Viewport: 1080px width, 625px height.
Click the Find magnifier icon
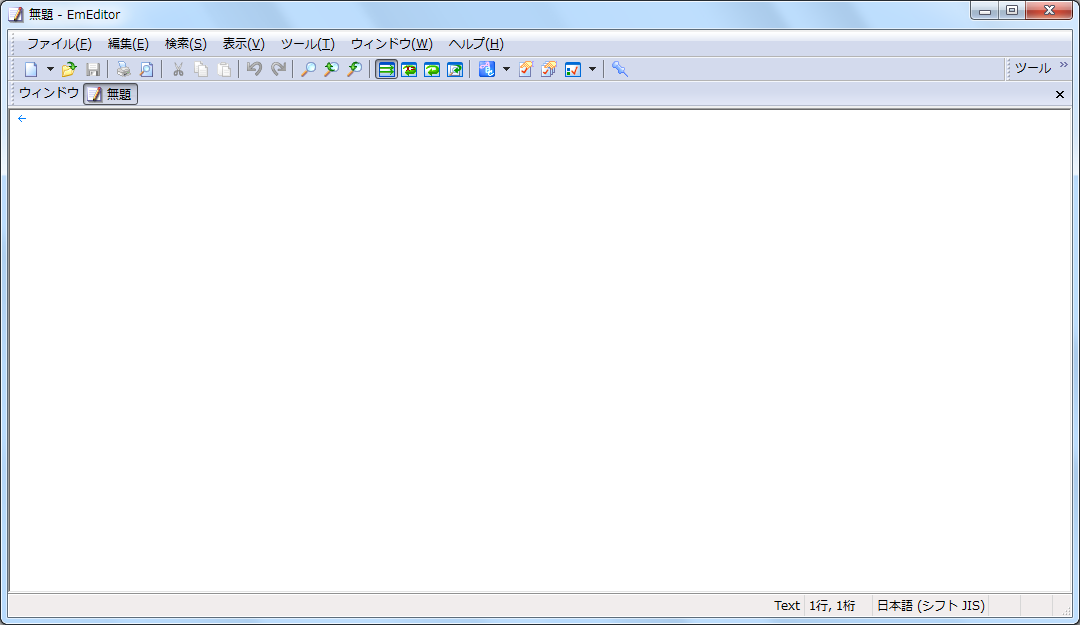point(308,69)
